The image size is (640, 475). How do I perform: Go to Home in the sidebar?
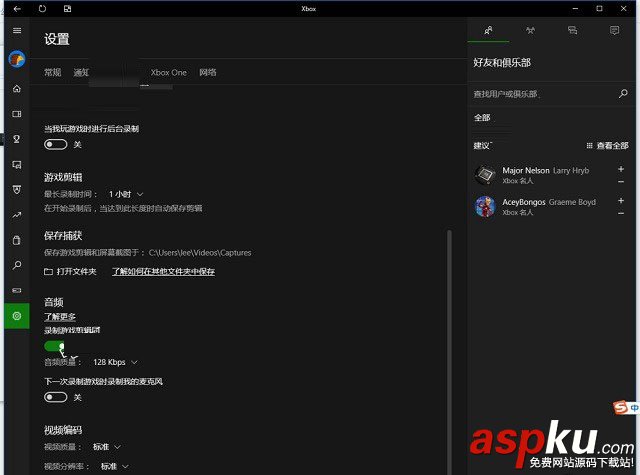coord(17,89)
